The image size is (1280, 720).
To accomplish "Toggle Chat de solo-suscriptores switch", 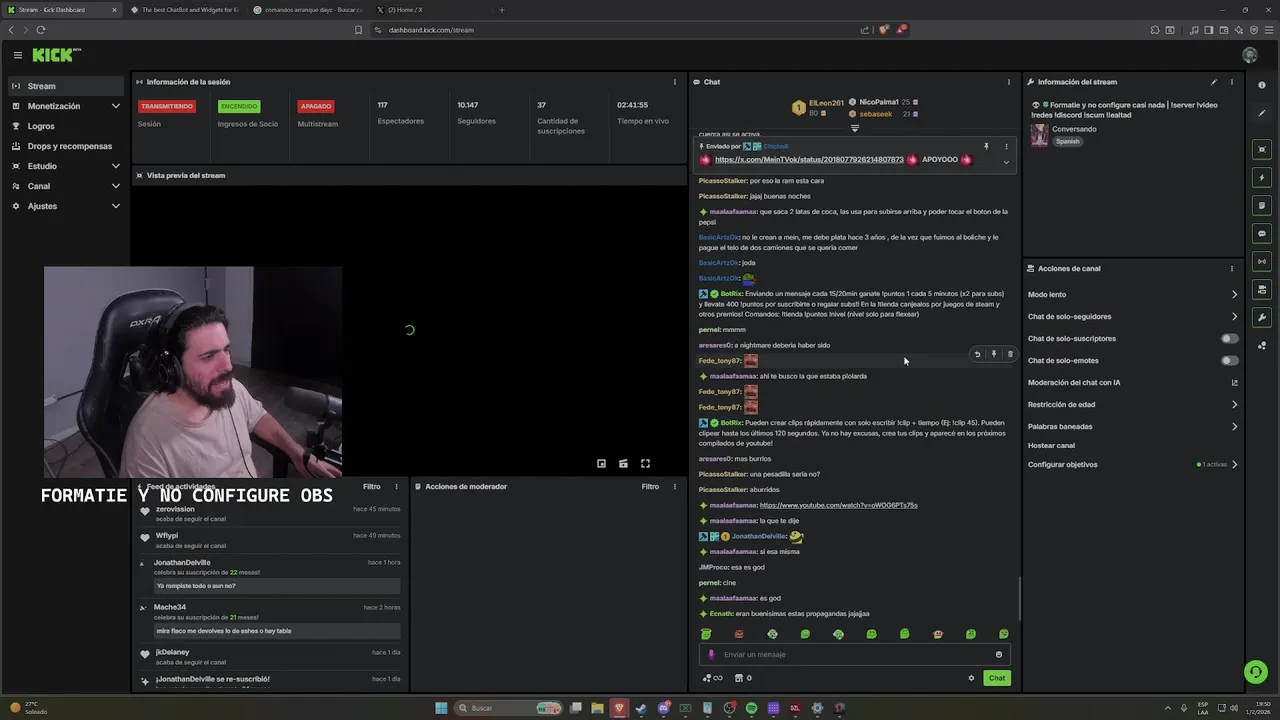I will (1230, 338).
